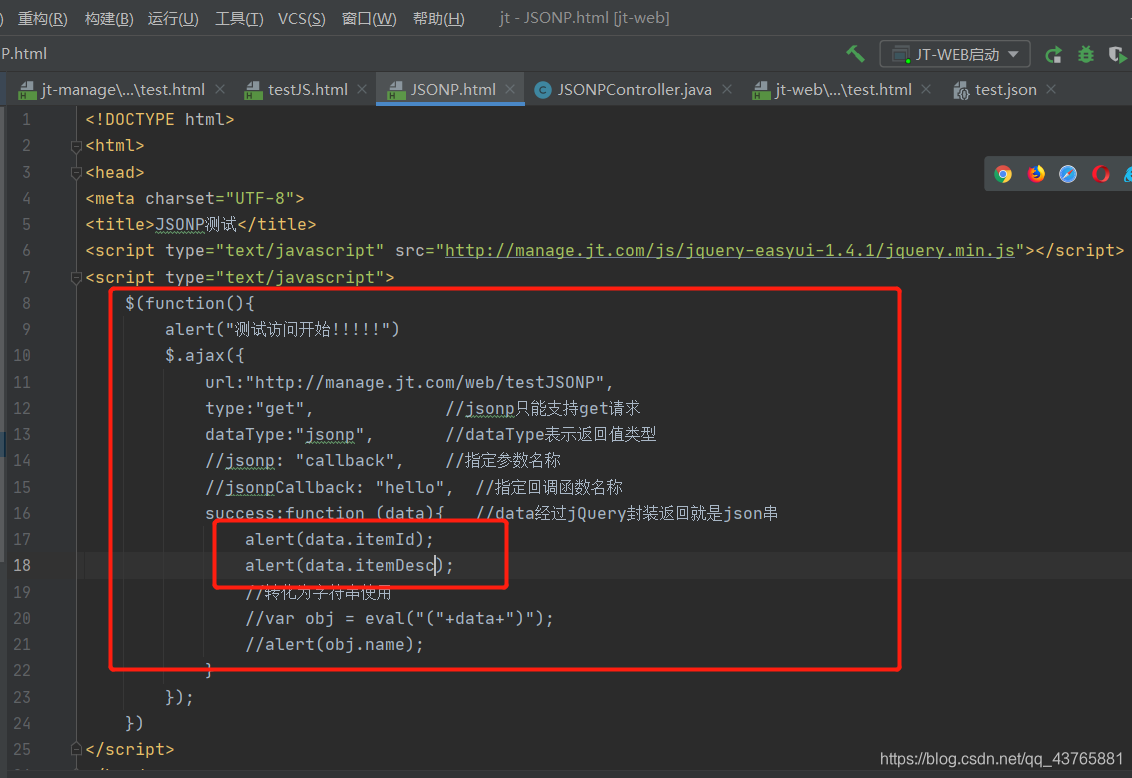This screenshot has width=1132, height=778.
Task: Place cursor on alert(data.itemId) line
Action: [339, 539]
